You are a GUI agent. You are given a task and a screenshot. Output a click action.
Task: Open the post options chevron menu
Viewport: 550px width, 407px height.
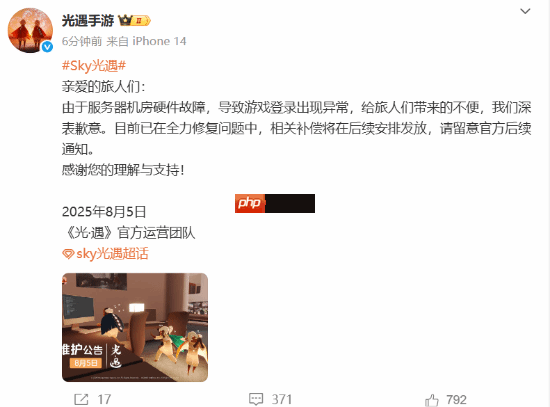click(525, 11)
